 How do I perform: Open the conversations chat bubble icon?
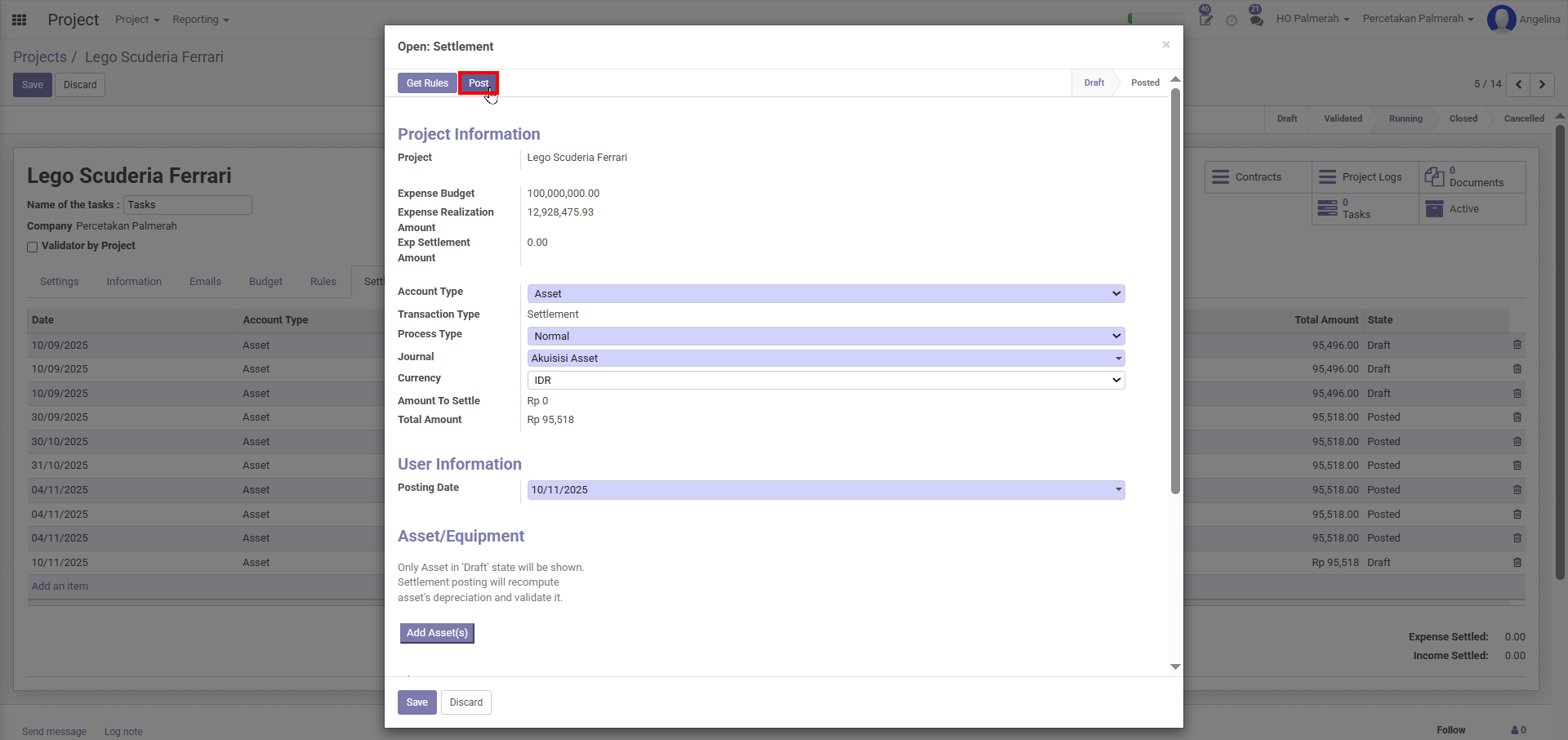click(1256, 19)
